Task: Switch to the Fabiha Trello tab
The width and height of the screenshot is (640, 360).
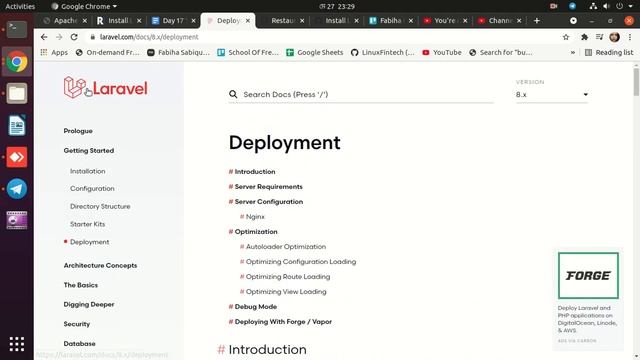Action: click(x=390, y=20)
